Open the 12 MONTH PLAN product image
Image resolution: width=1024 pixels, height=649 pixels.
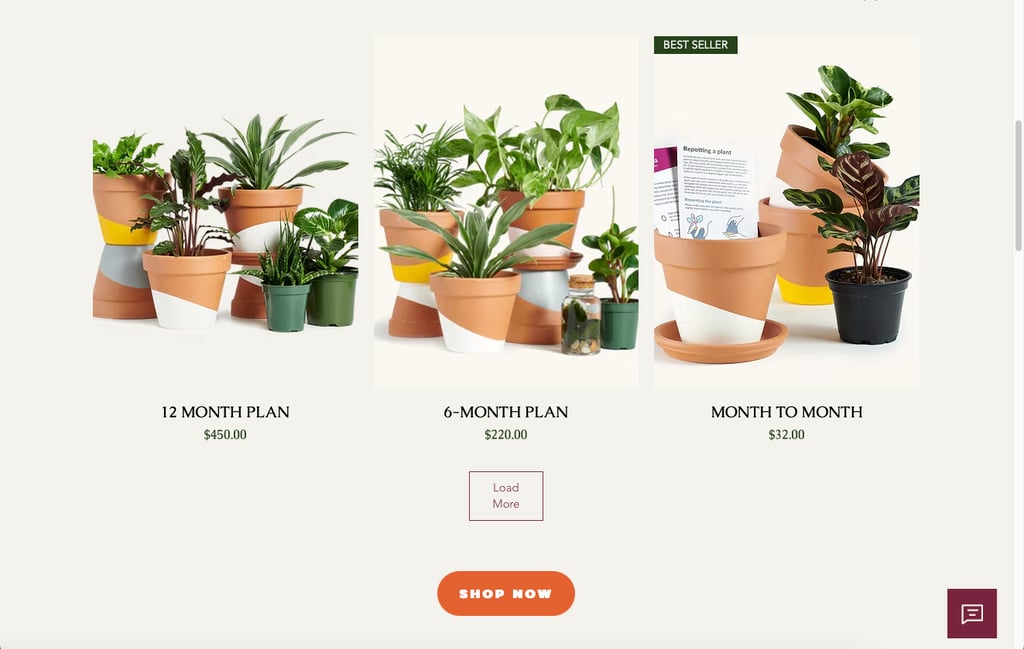tap(225, 212)
